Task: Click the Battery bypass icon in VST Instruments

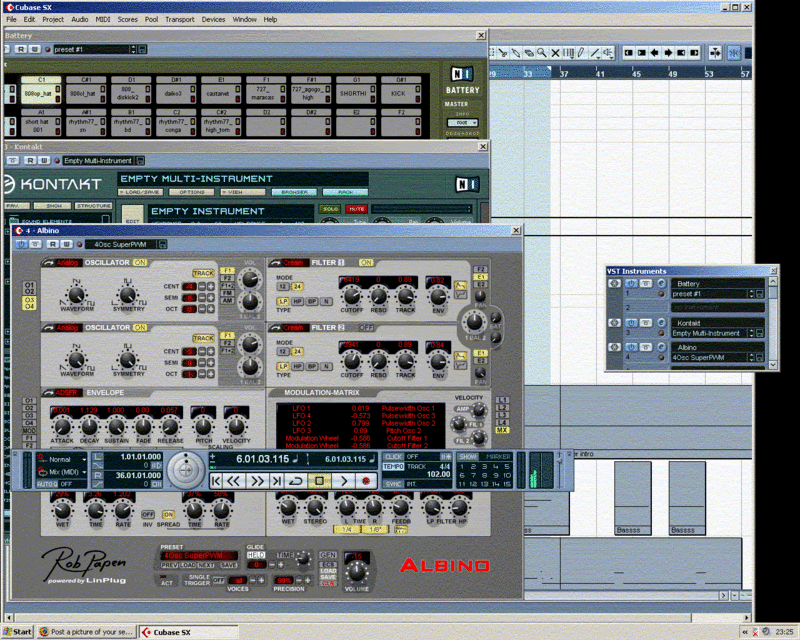Action: [646, 283]
